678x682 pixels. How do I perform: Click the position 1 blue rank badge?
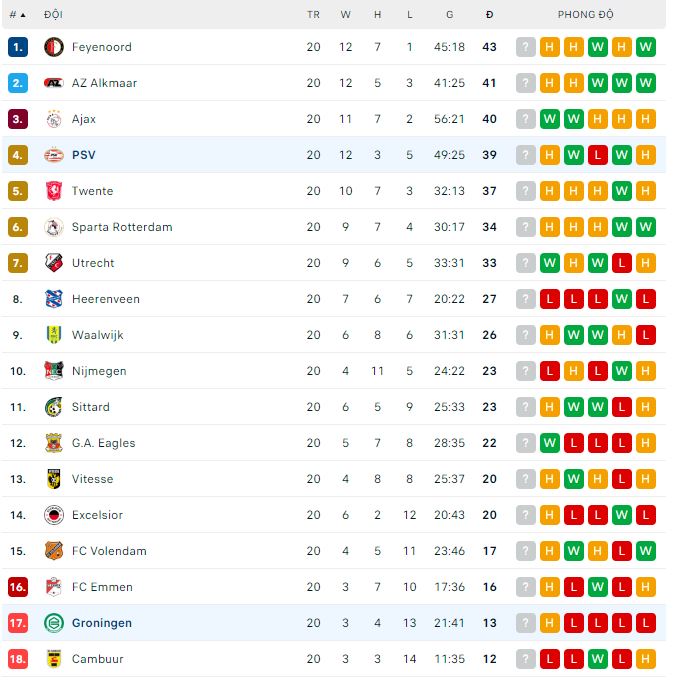click(x=17, y=47)
